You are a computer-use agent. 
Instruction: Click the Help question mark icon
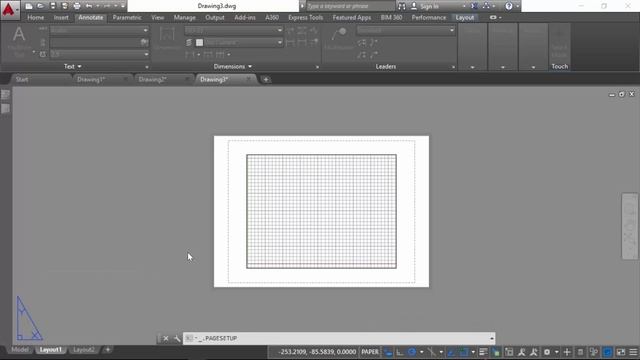(x=509, y=6)
